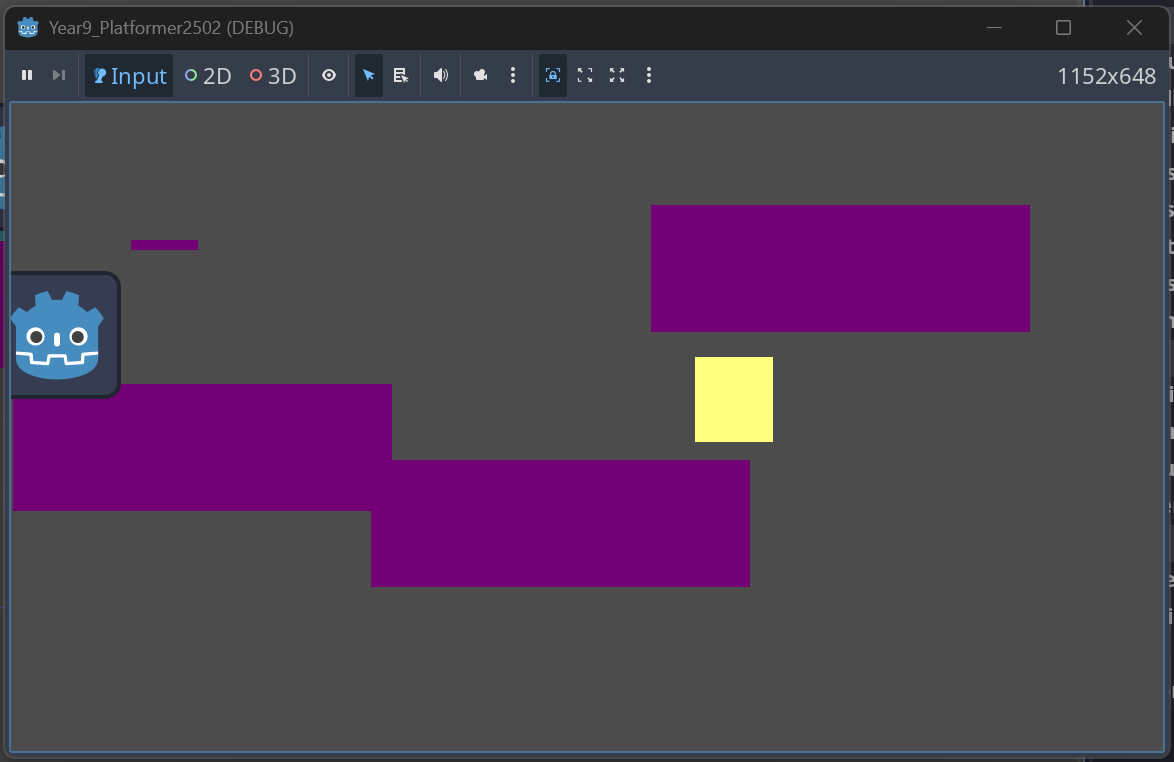The image size is (1174, 762).
Task: Open camera override options menu
Action: pyautogui.click(x=513, y=76)
